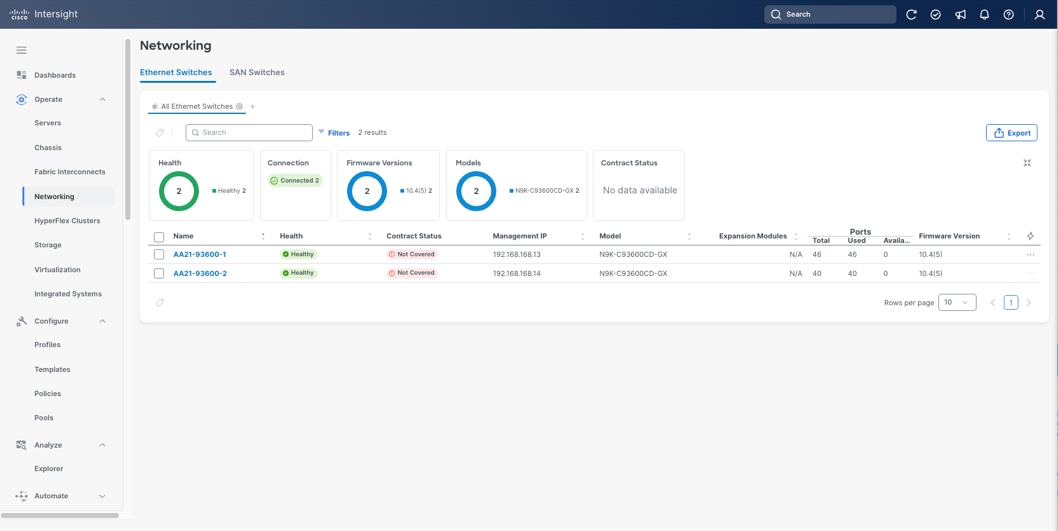The width and height of the screenshot is (1058, 531).
Task: Click the announcements megaphone icon
Action: click(960, 15)
